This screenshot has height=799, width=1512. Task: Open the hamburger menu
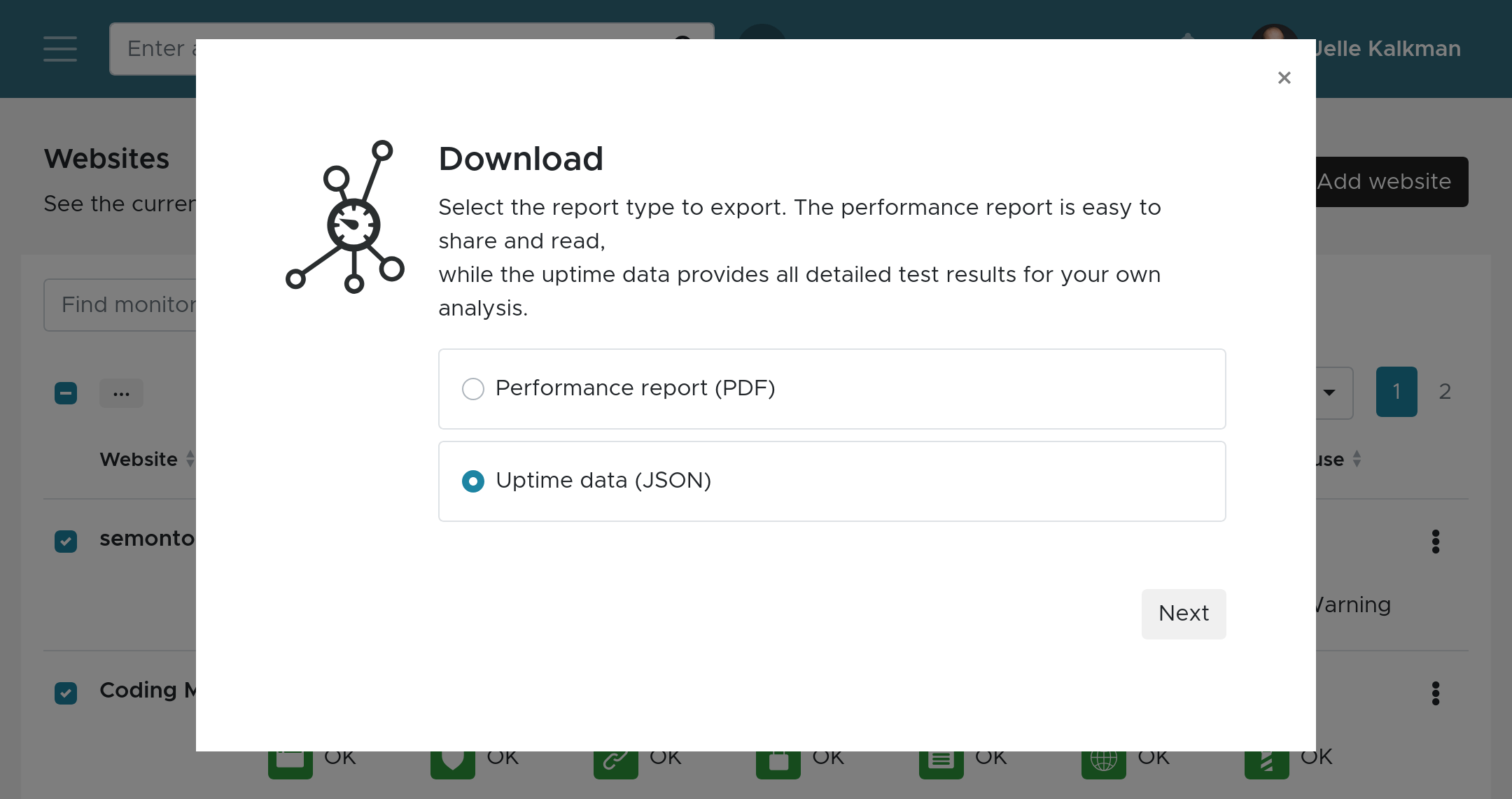click(x=60, y=49)
